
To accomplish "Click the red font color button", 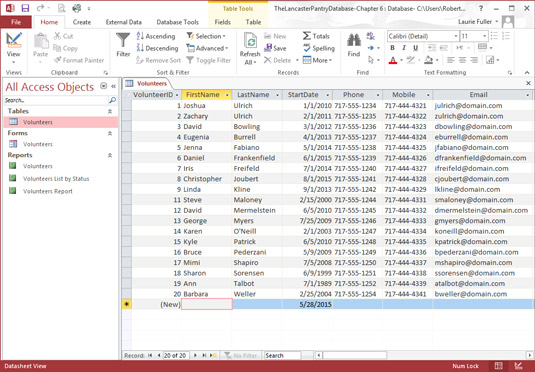I will pyautogui.click(x=393, y=60).
